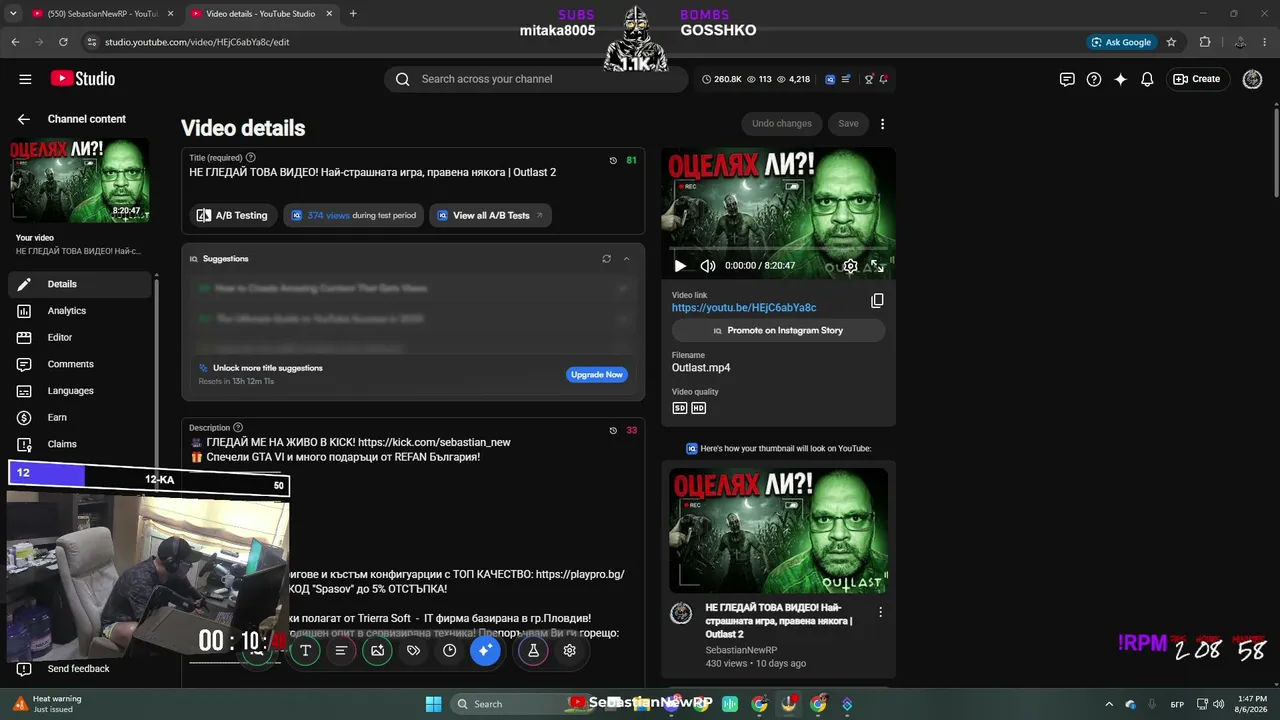The image size is (1280, 720).
Task: Open the three-dot options beside Save
Action: pyautogui.click(x=882, y=124)
